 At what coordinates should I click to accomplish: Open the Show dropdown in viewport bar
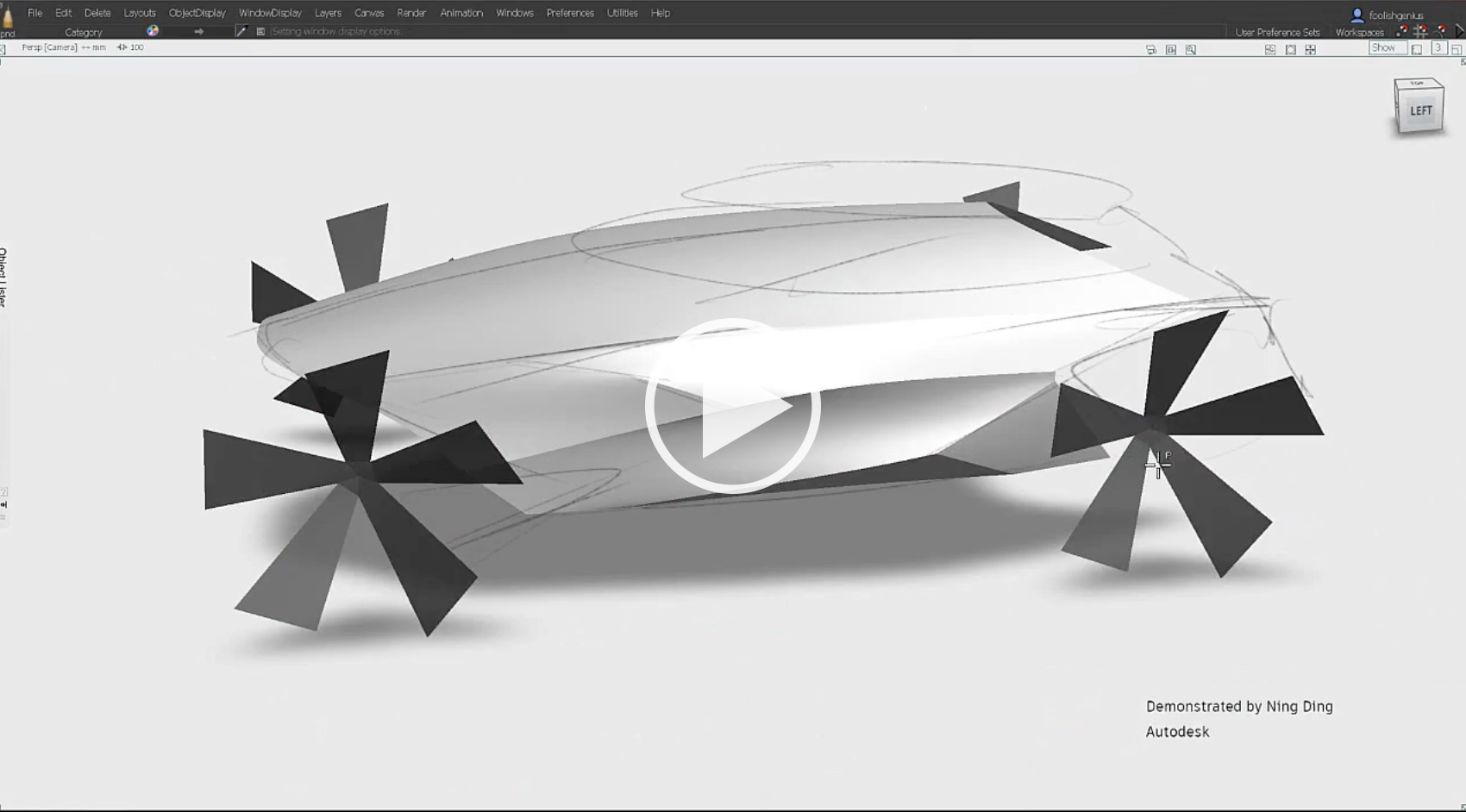click(1383, 48)
